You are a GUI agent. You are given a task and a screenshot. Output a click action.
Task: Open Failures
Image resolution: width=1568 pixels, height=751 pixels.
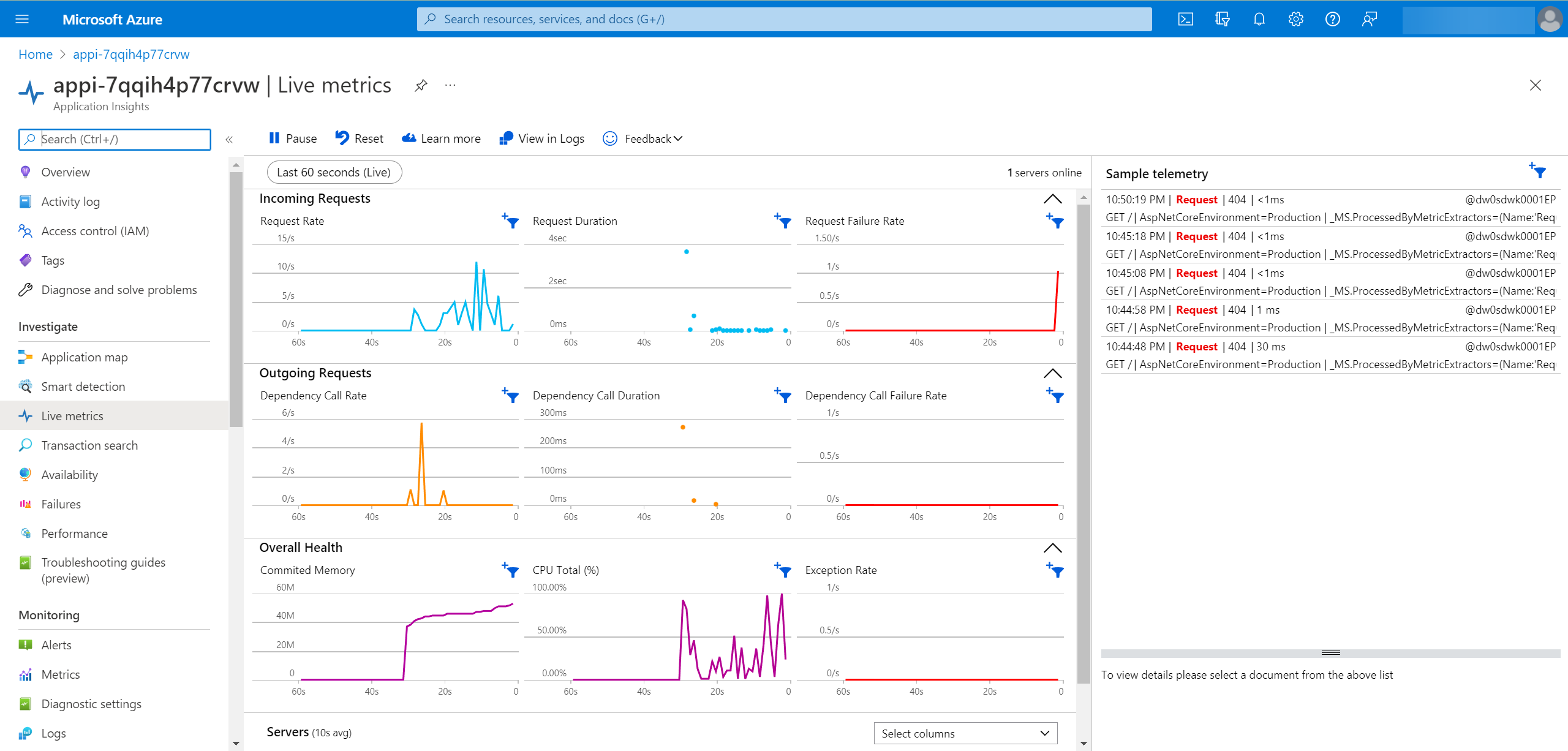click(114, 504)
